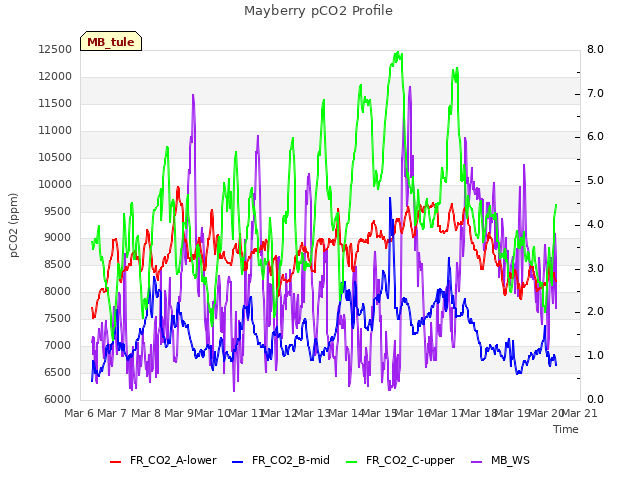
Task: Click the 8500 y-axis tick label
Action: click(x=58, y=265)
